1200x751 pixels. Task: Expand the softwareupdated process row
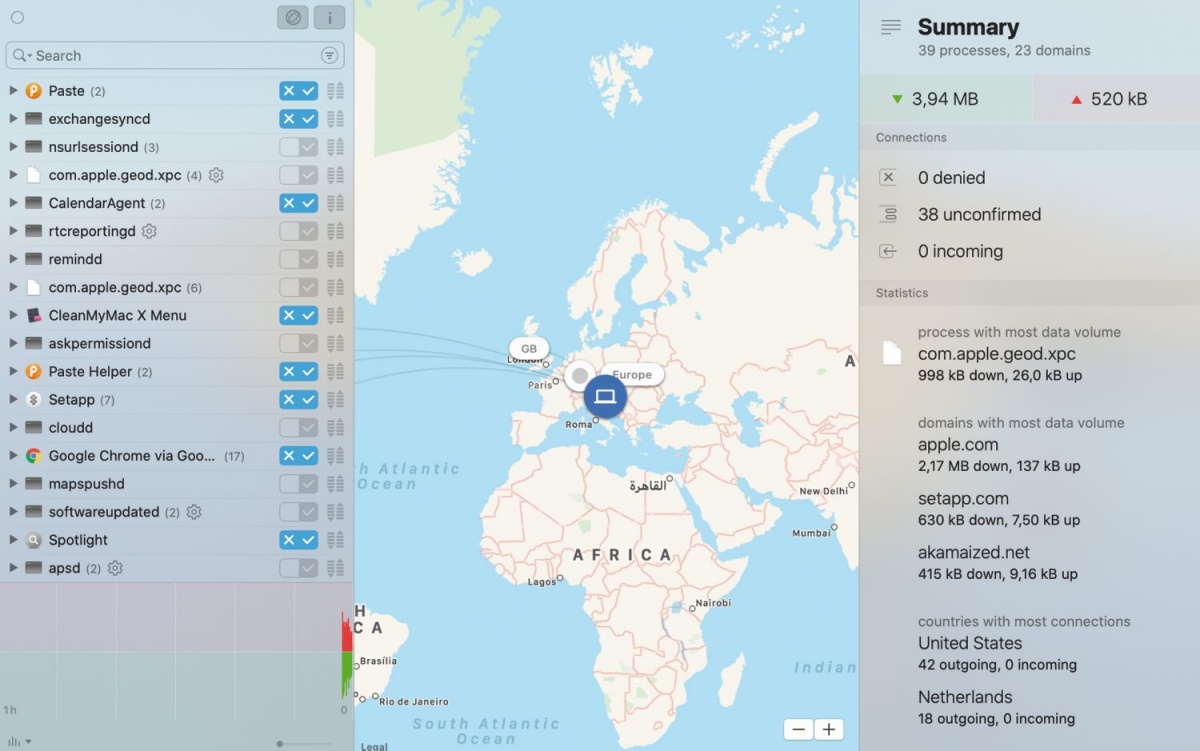click(x=13, y=512)
